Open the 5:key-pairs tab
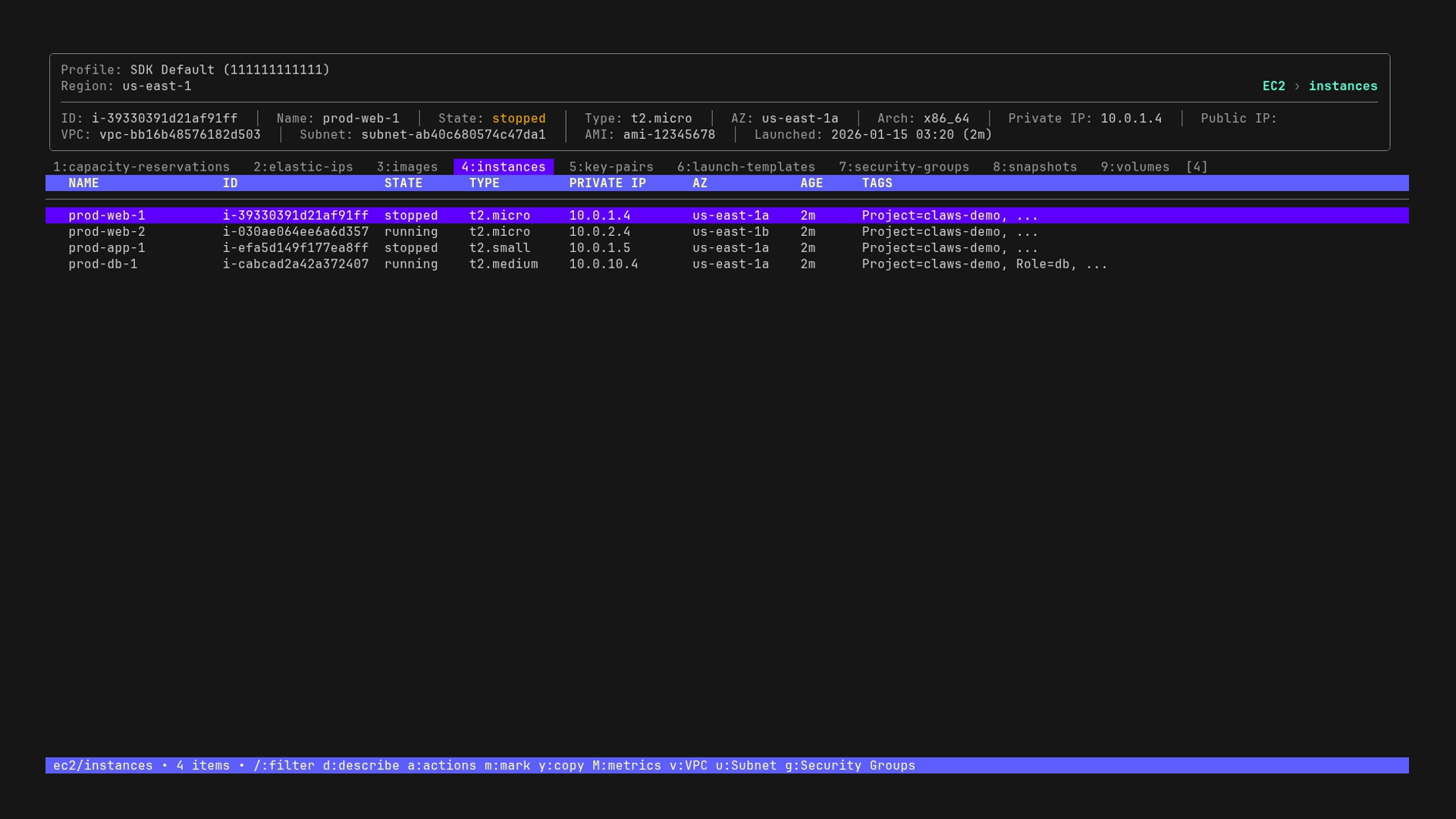1456x819 pixels. pos(612,167)
